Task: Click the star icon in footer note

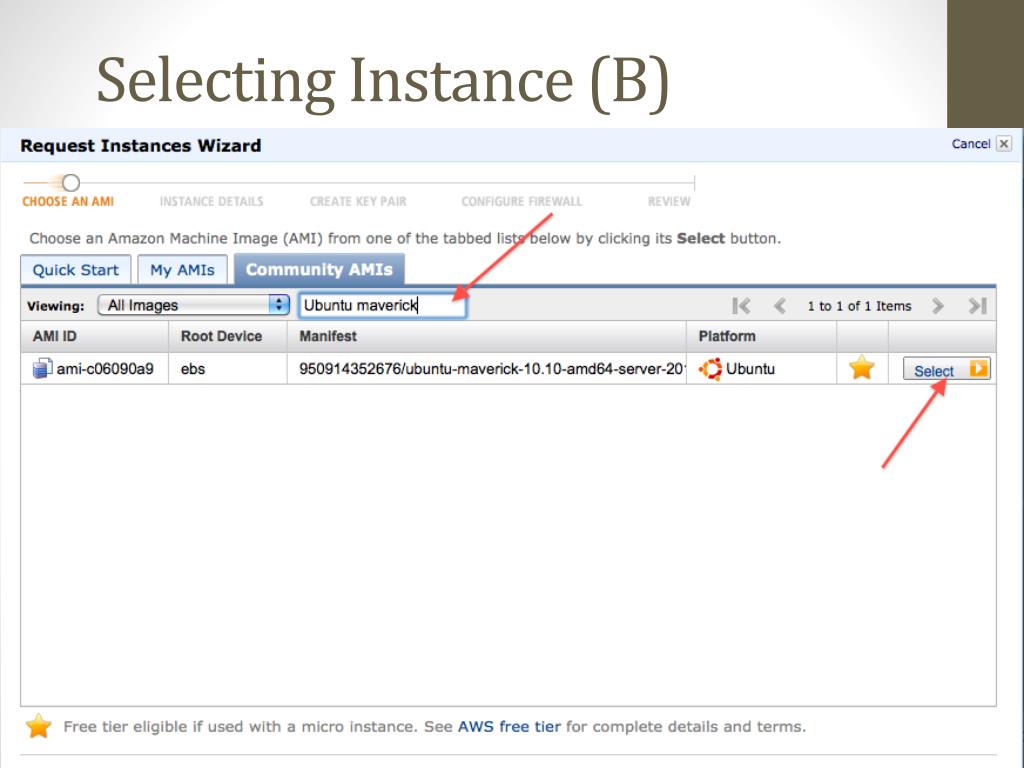Action: (39, 727)
